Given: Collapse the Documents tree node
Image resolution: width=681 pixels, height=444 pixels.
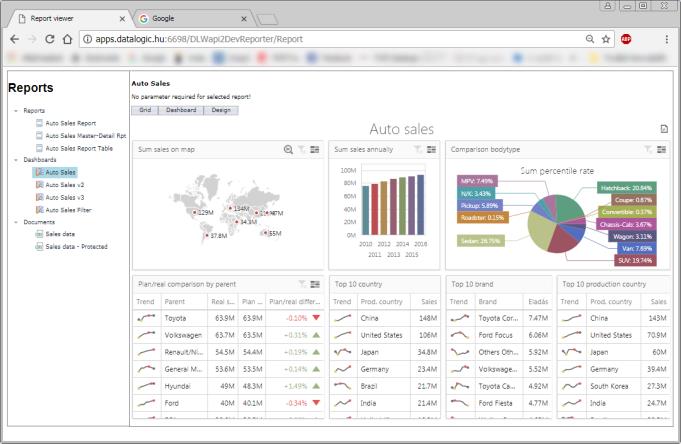Looking at the screenshot, I should (16, 222).
